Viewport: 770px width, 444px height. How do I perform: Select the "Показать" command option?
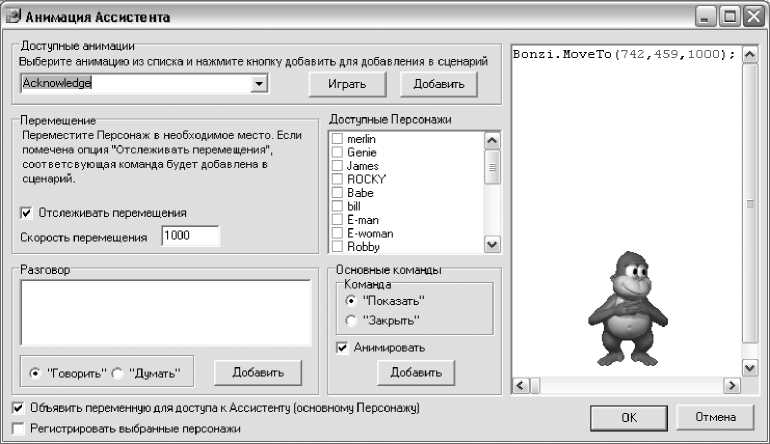tap(351, 300)
